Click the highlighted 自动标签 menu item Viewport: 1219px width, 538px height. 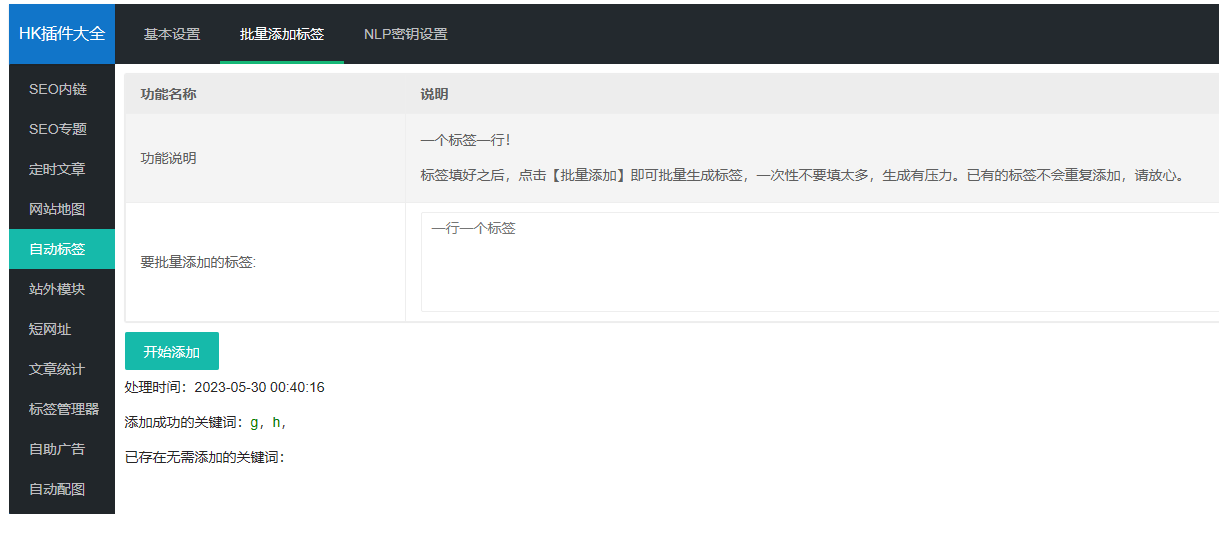[x=58, y=249]
